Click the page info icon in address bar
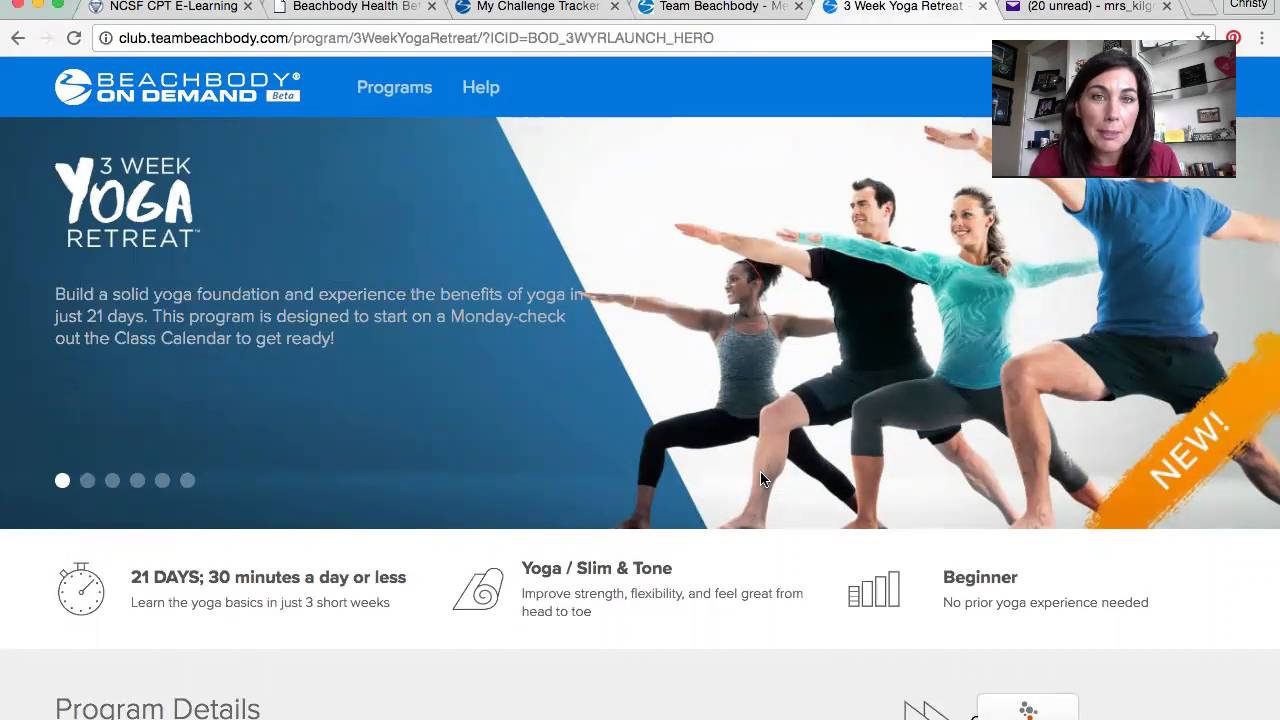The image size is (1280, 720). click(105, 38)
